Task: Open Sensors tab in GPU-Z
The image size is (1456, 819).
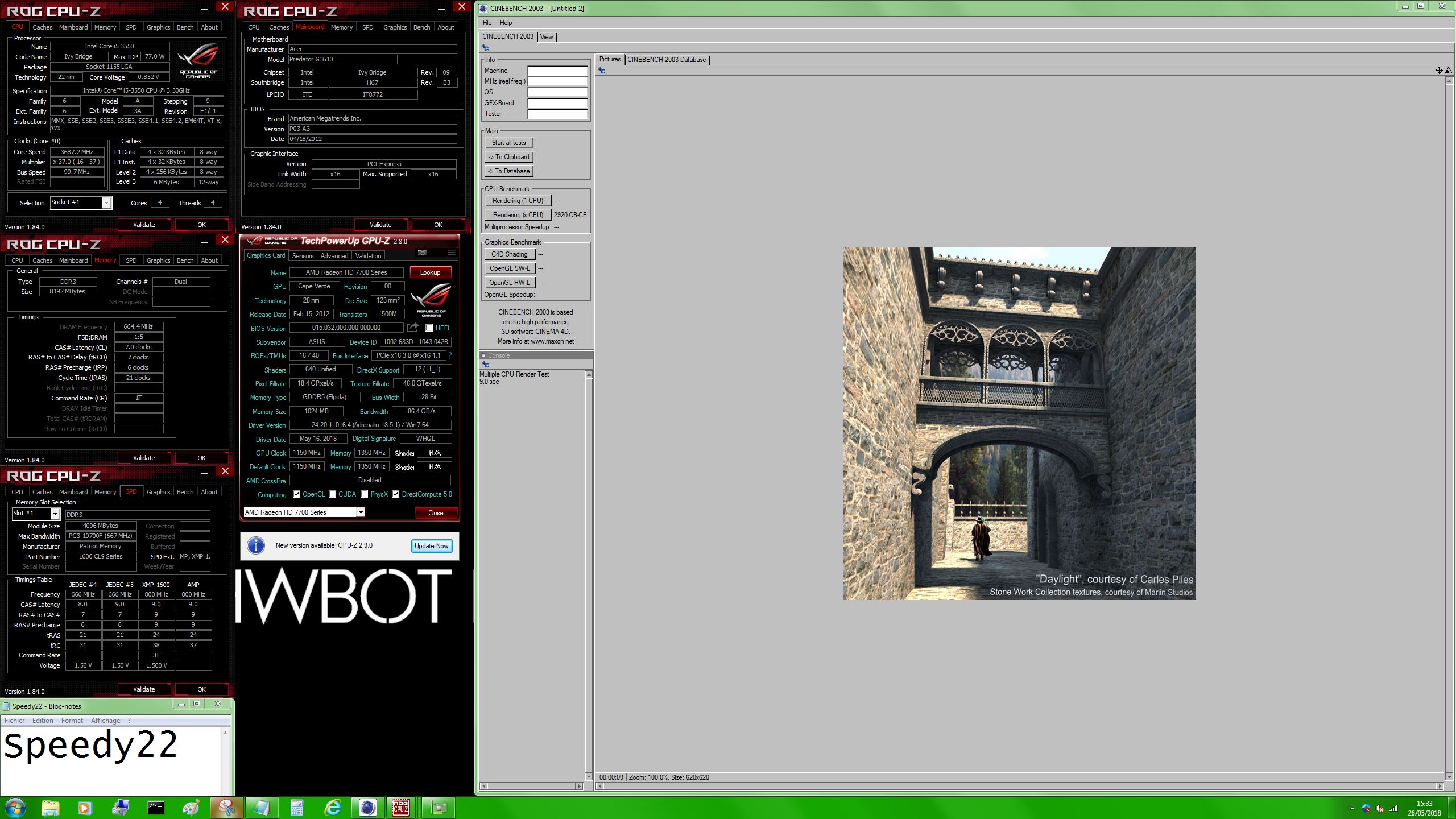Action: (x=303, y=256)
